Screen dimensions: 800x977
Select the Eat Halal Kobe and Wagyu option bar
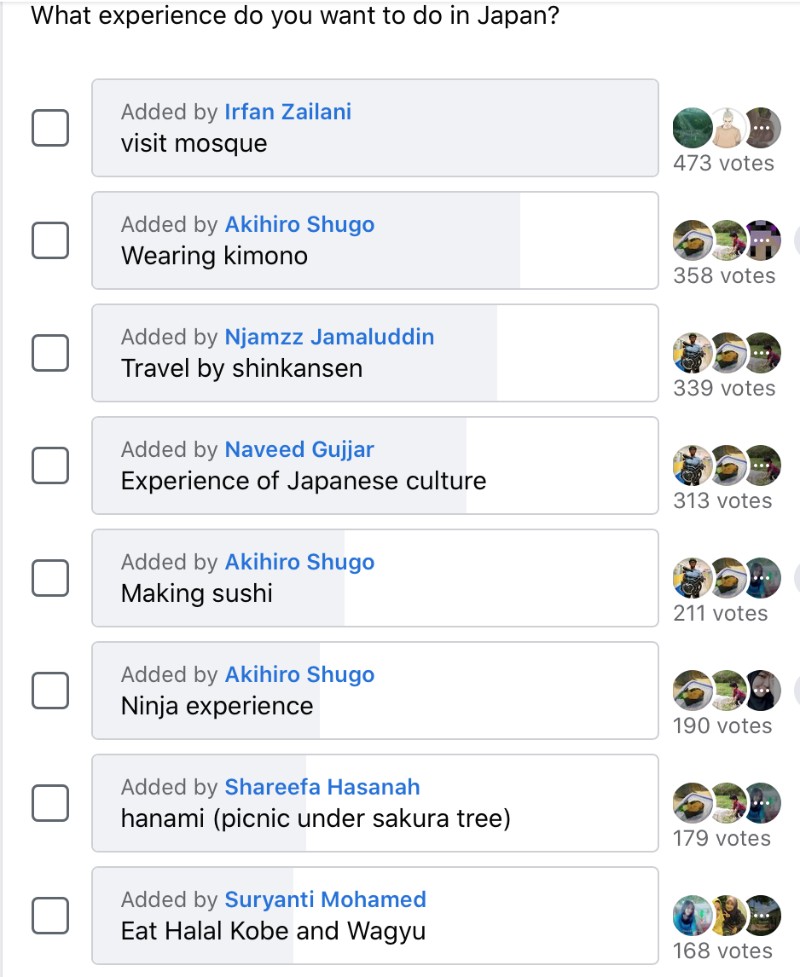[x=375, y=915]
